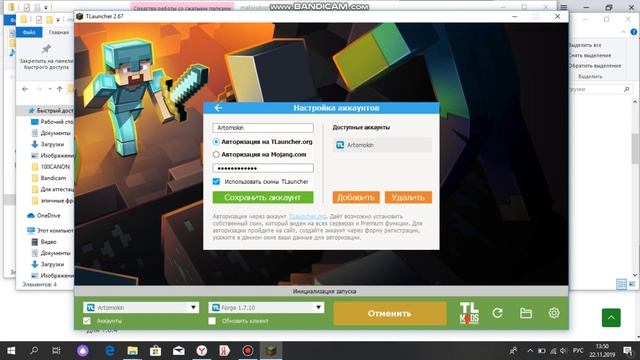Toggle the Аккаунты checkbox in bottom bar
This screenshot has width=640, height=360.
[87, 321]
